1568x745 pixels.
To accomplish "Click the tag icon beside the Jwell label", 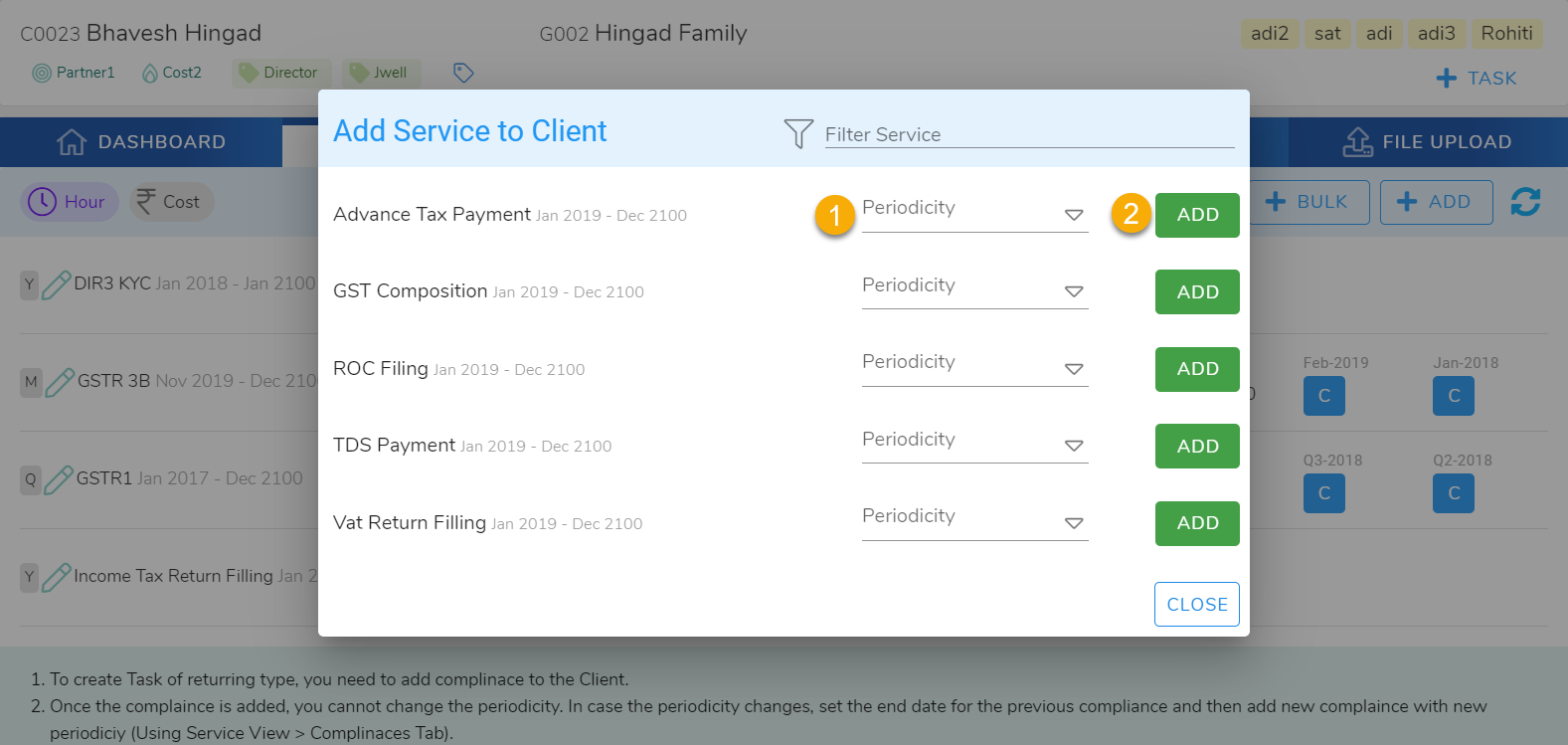I will pos(462,72).
